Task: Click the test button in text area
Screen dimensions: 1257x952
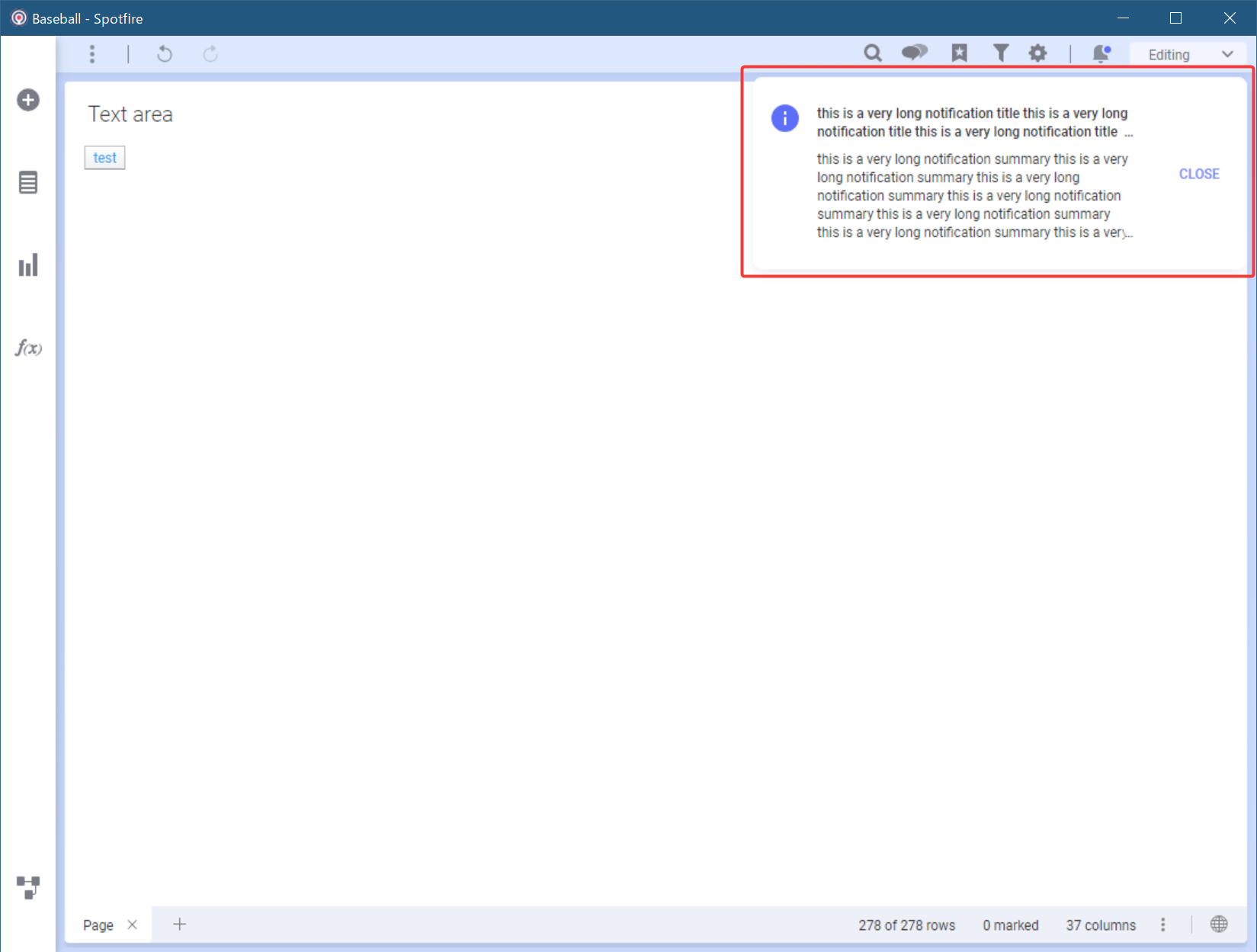Action: [x=104, y=158]
